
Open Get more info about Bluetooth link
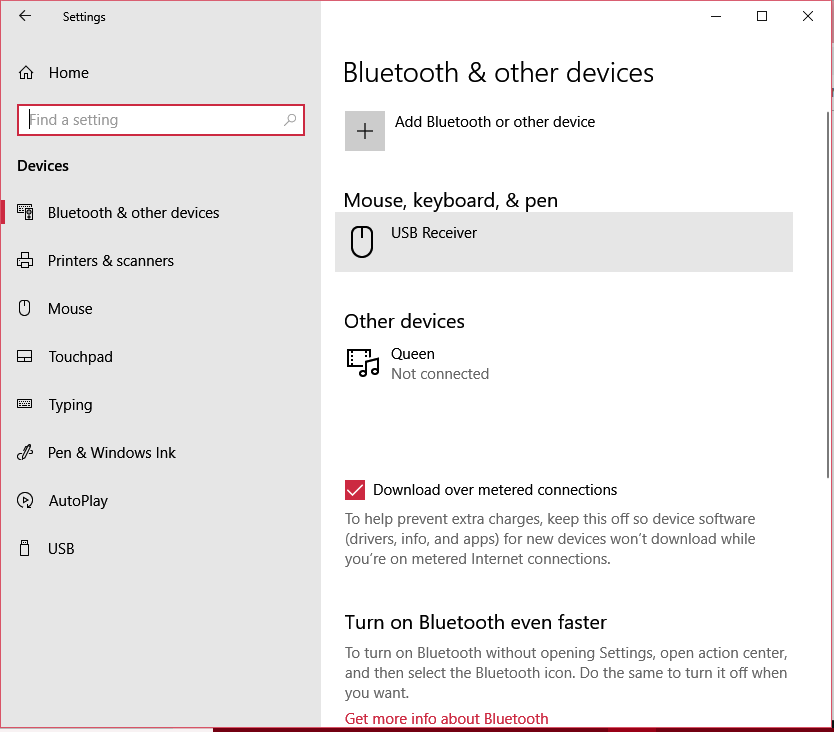(x=446, y=718)
